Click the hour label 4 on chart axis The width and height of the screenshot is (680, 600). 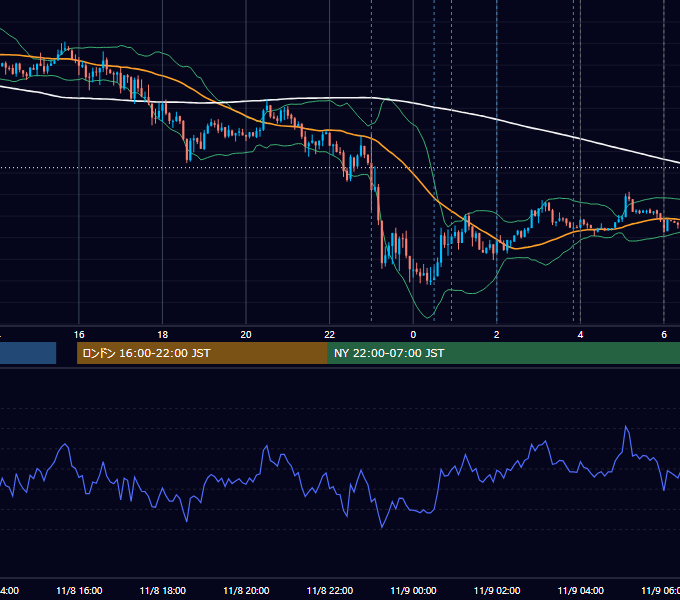click(x=580, y=335)
